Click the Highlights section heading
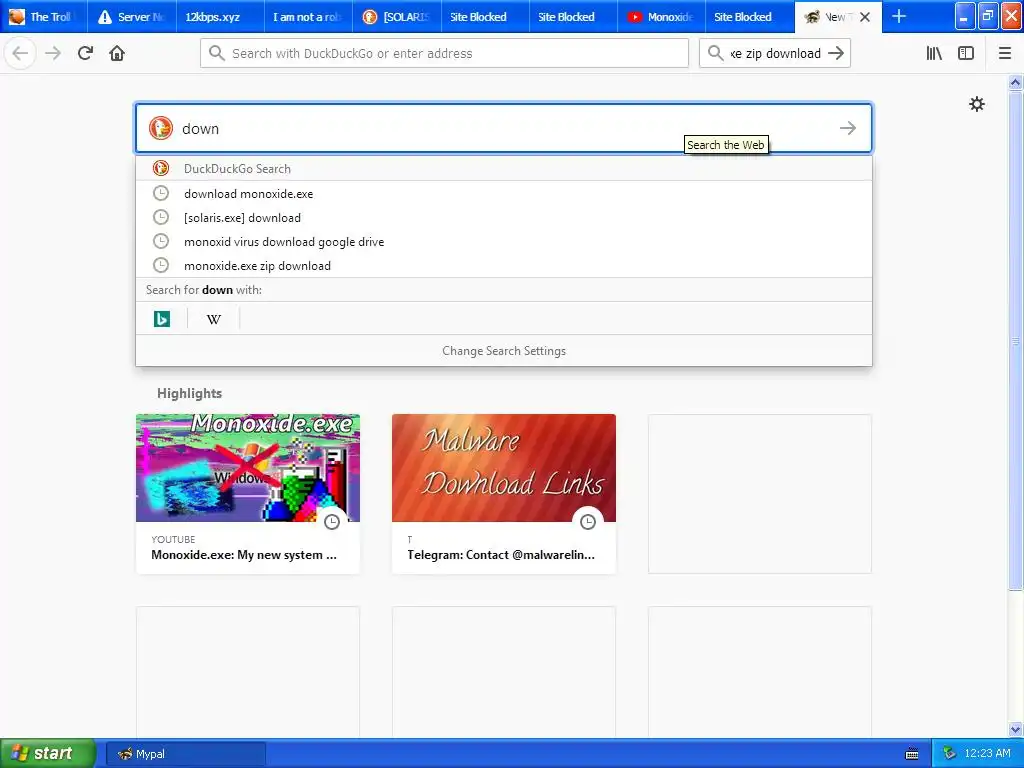Image resolution: width=1024 pixels, height=768 pixels. coord(189,393)
